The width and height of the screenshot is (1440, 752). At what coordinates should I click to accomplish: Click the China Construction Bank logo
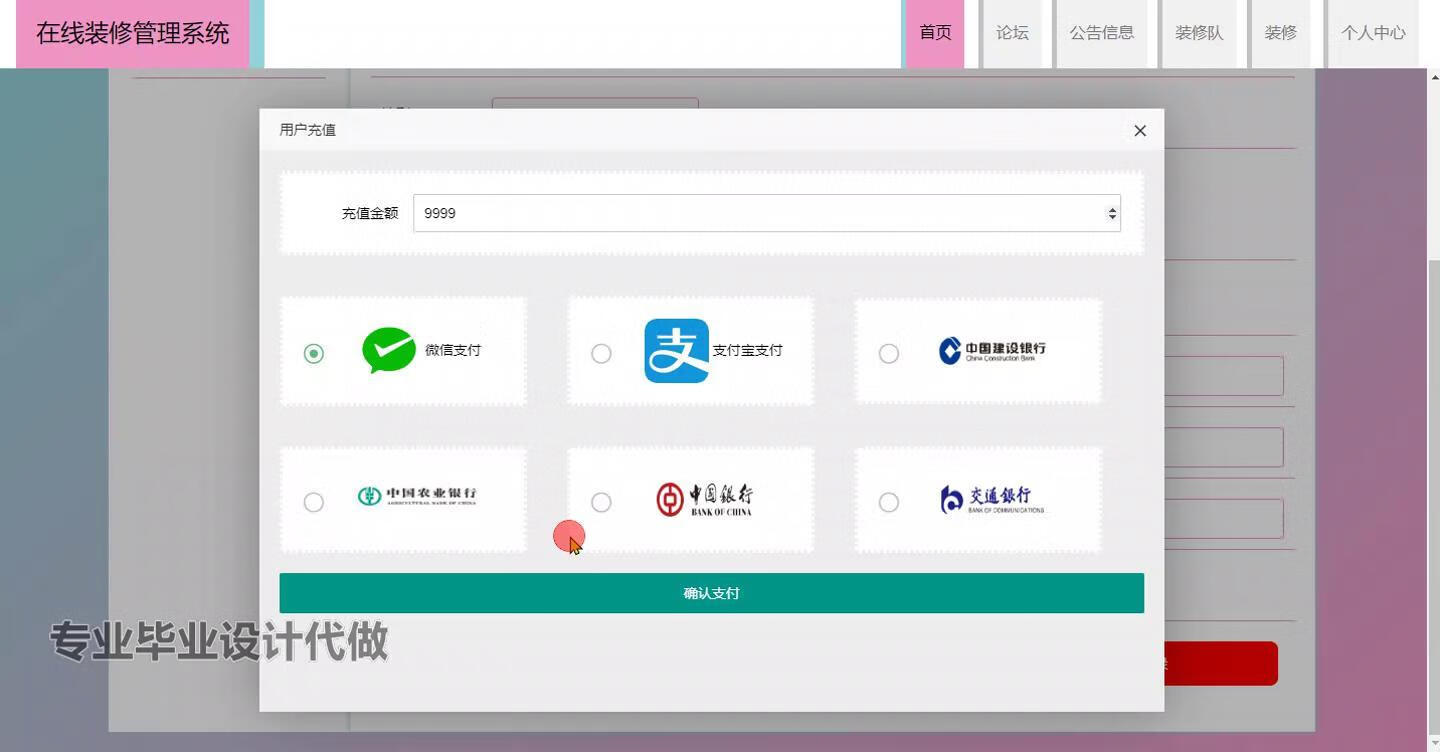coord(992,350)
